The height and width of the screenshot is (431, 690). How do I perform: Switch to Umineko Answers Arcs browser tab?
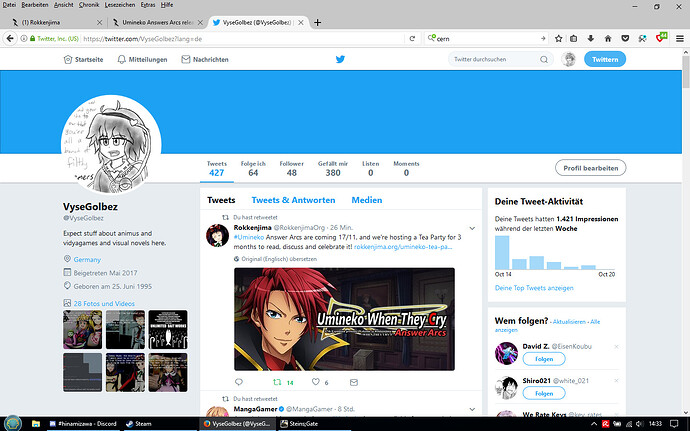click(157, 22)
